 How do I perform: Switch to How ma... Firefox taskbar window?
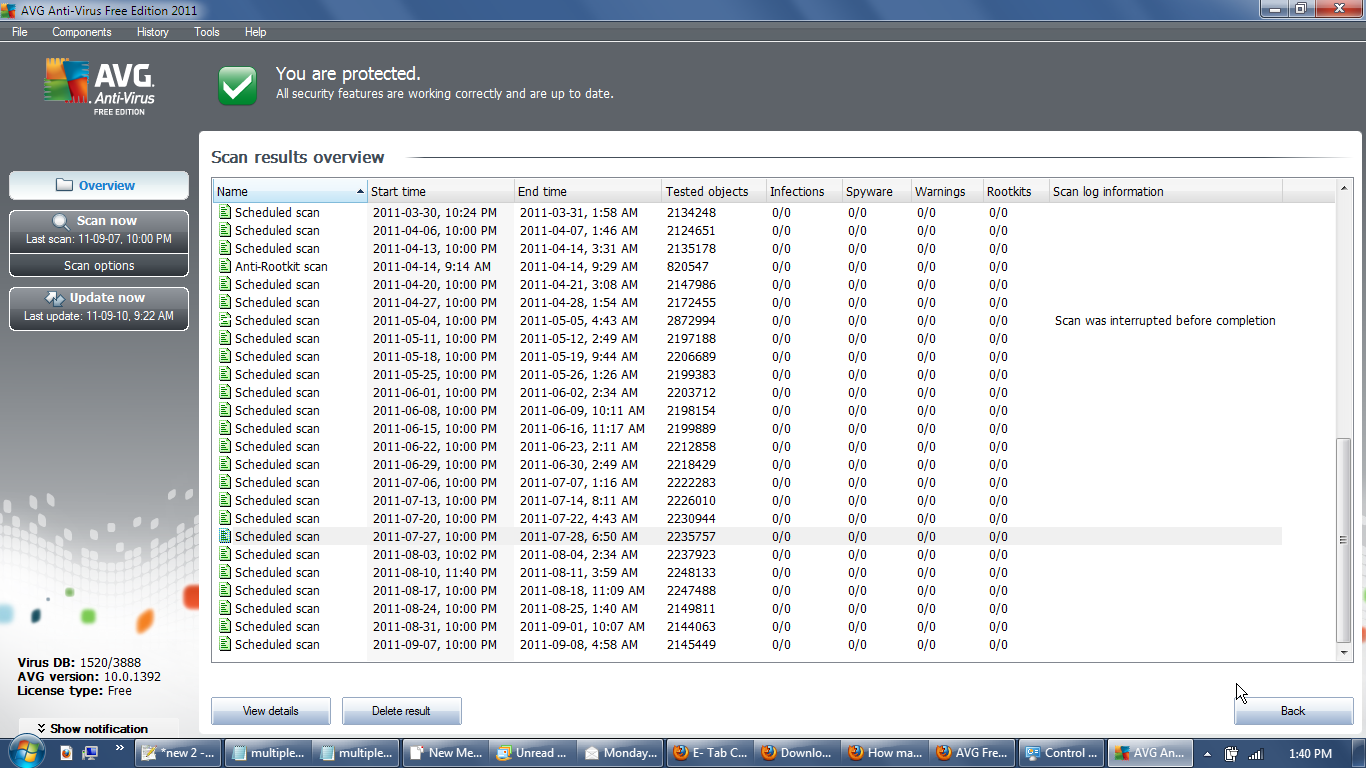885,753
